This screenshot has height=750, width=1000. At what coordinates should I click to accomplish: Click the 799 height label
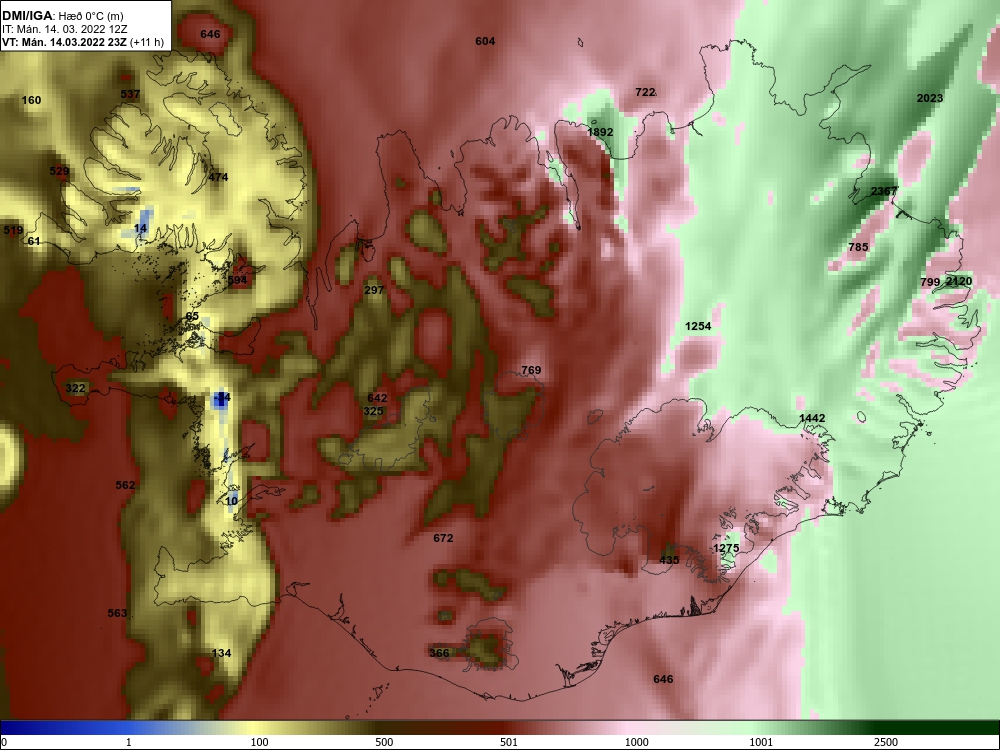[930, 281]
